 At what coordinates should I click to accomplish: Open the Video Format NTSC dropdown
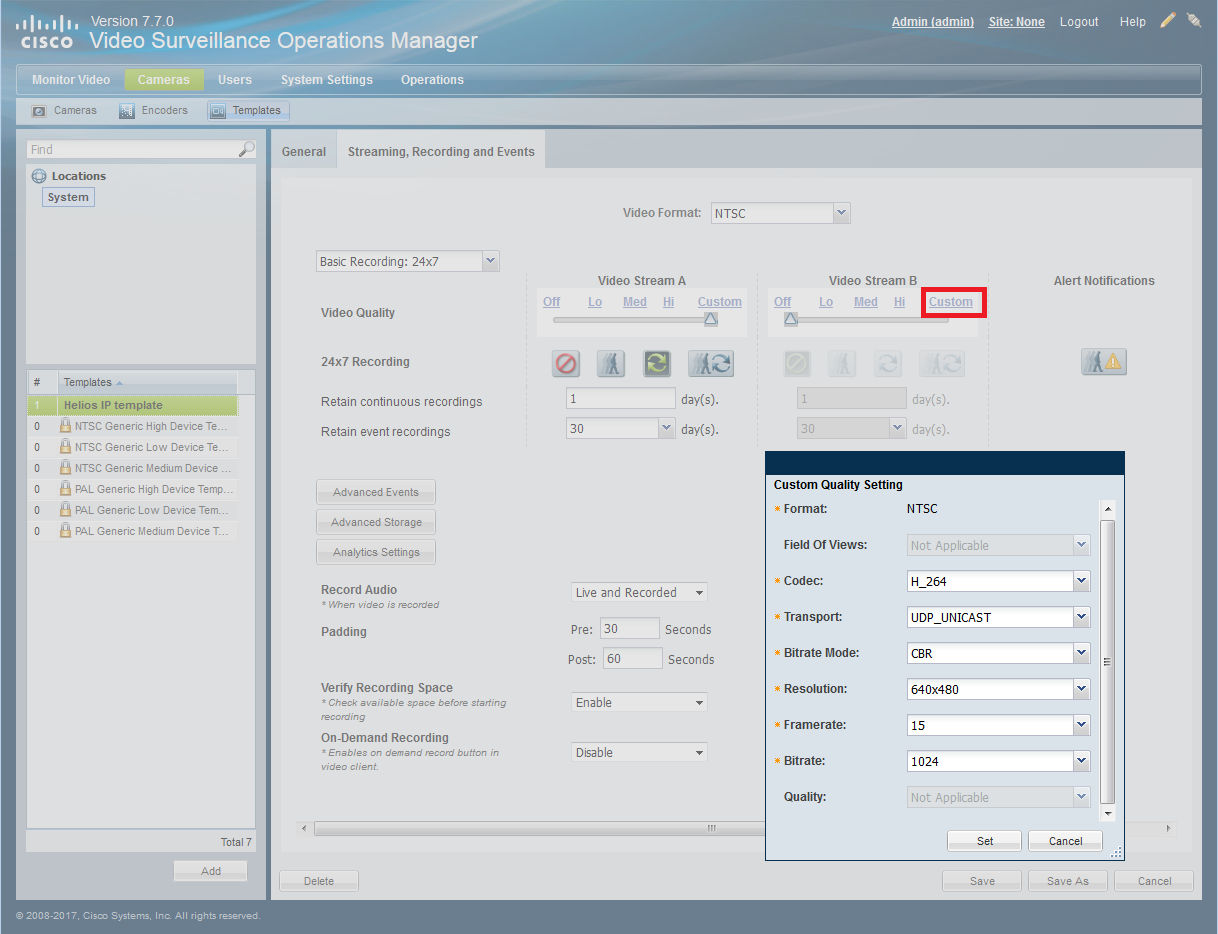click(x=841, y=212)
